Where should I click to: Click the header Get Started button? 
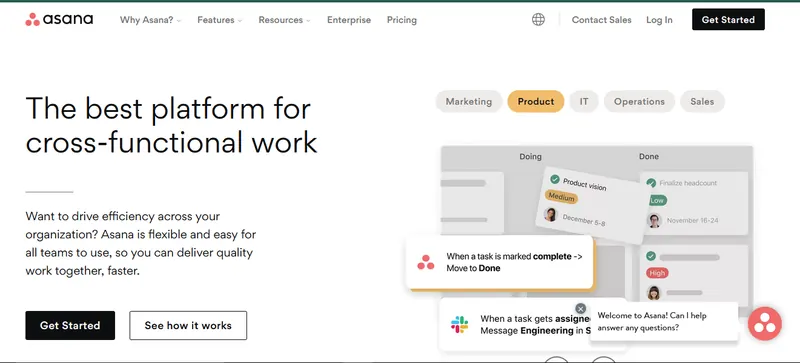(x=728, y=19)
